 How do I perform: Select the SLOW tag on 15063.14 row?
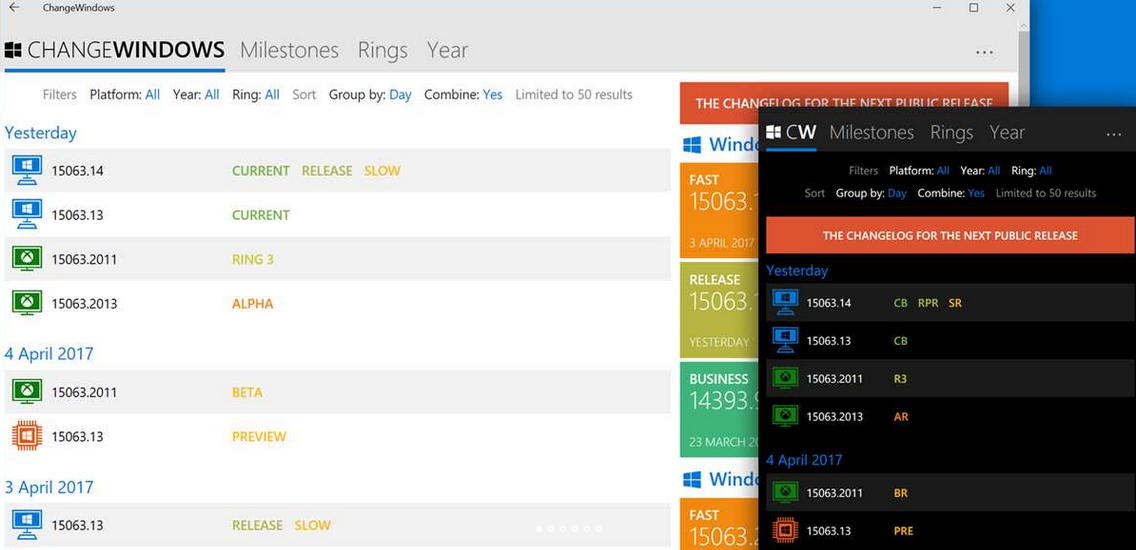(382, 171)
